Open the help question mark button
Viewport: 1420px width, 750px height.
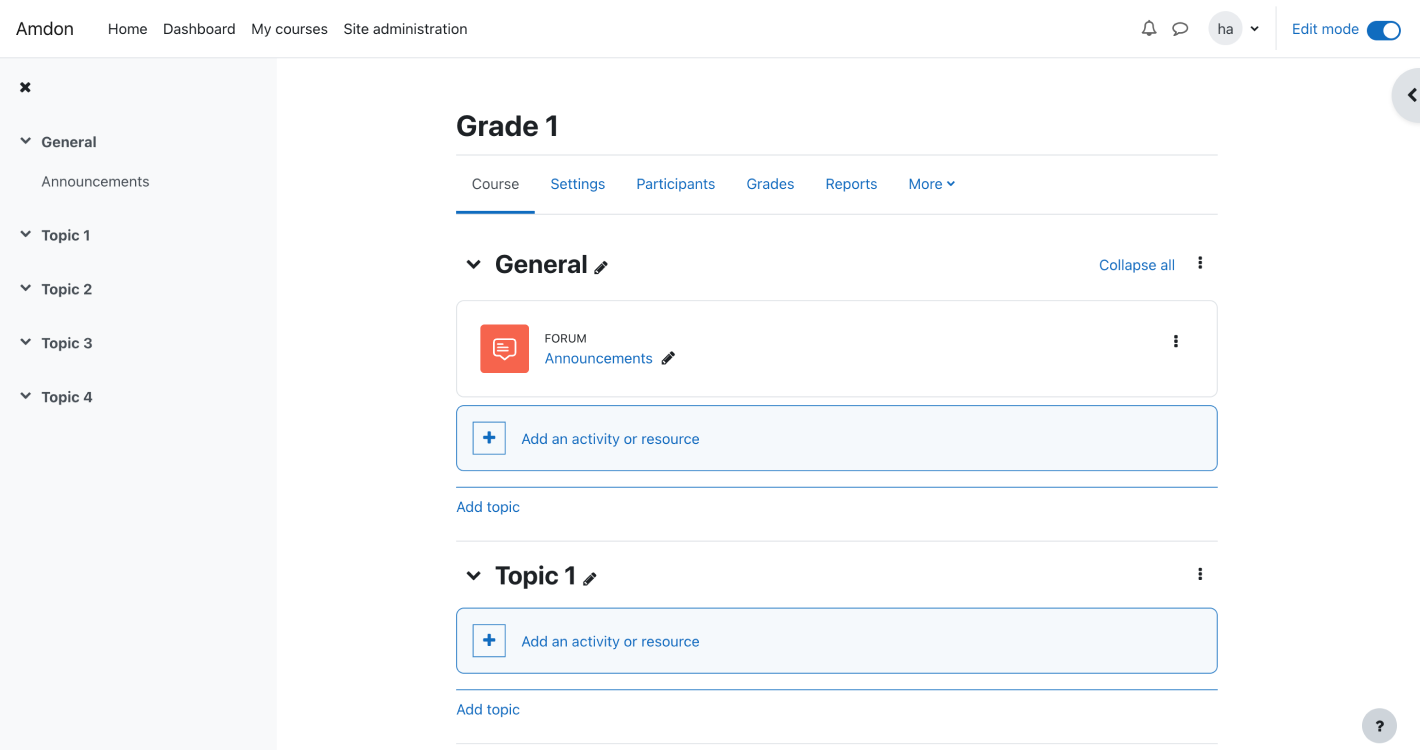(1379, 727)
